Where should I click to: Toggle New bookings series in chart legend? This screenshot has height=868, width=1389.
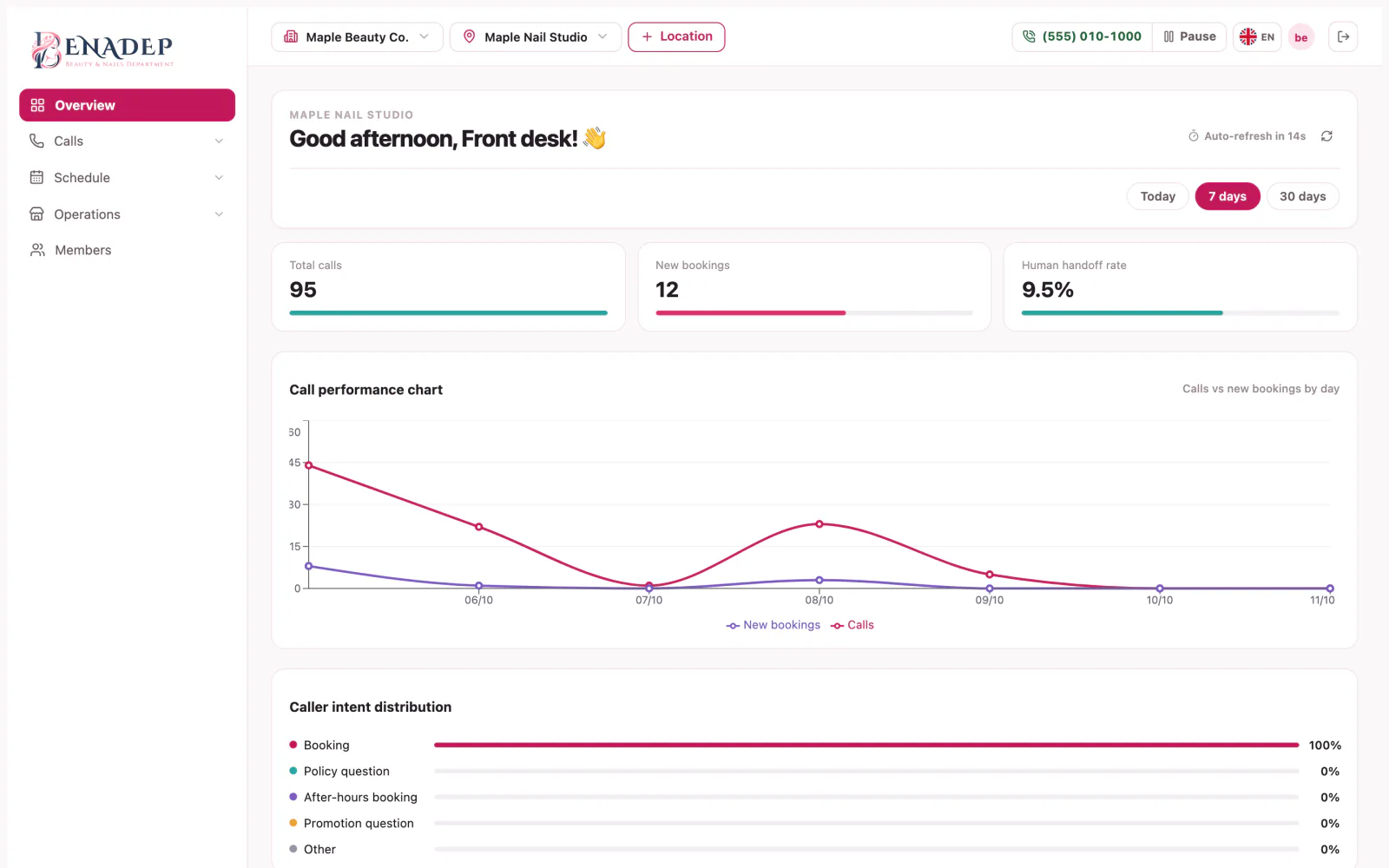(x=773, y=625)
